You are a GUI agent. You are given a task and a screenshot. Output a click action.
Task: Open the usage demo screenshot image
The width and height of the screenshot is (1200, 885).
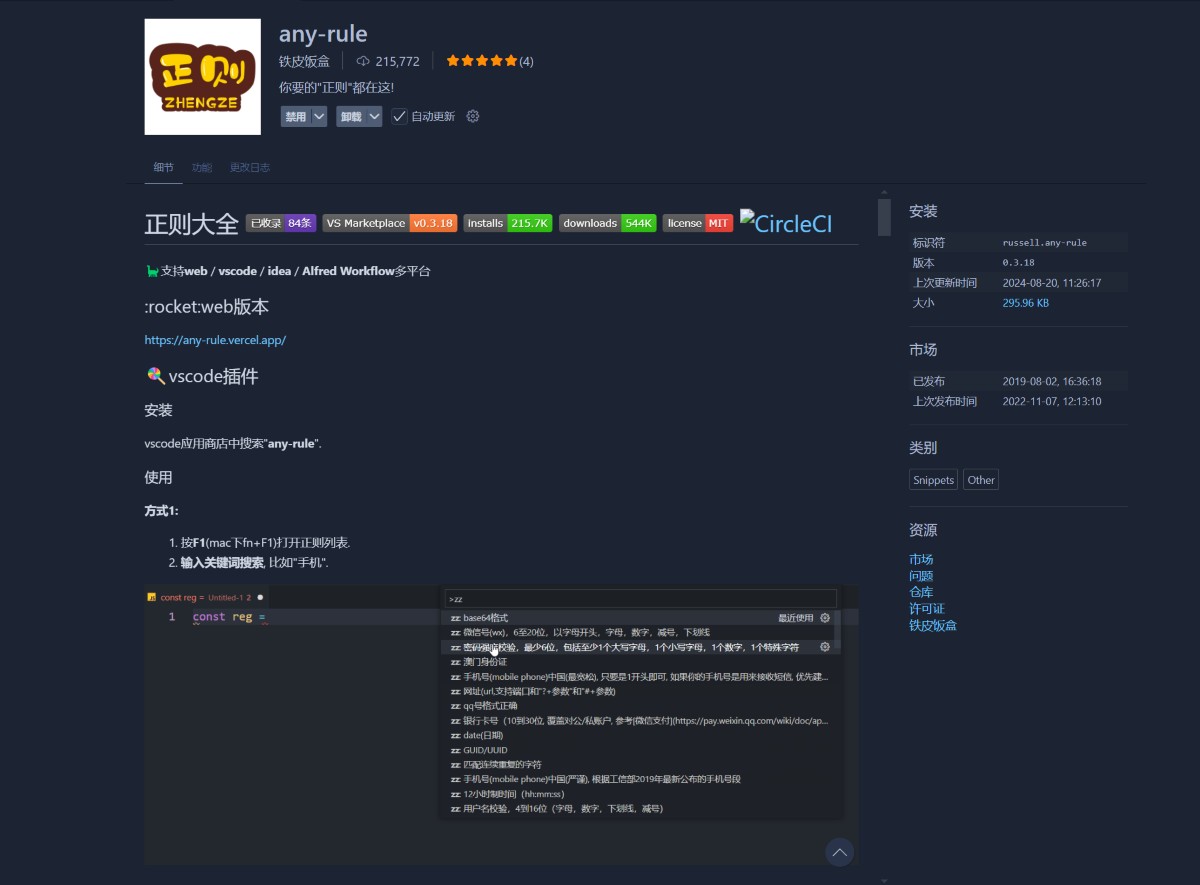(x=501, y=724)
